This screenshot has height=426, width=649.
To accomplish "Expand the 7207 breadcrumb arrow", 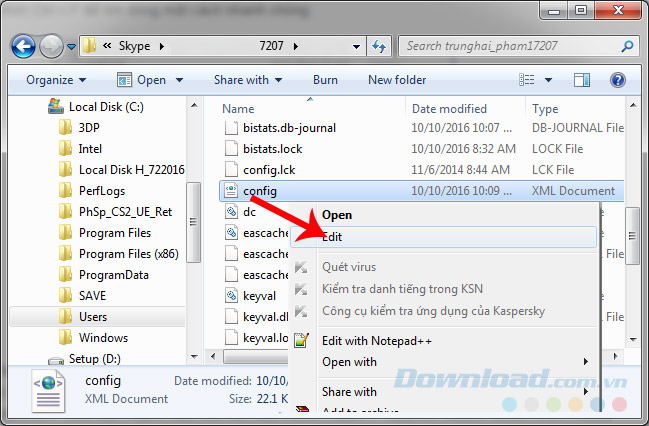I will click(296, 46).
